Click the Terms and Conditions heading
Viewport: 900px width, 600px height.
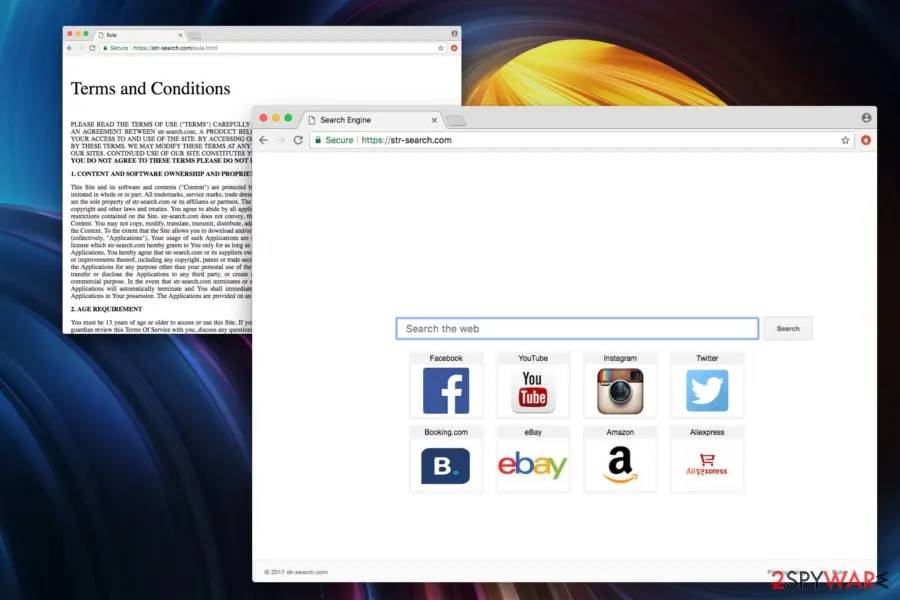coord(150,88)
